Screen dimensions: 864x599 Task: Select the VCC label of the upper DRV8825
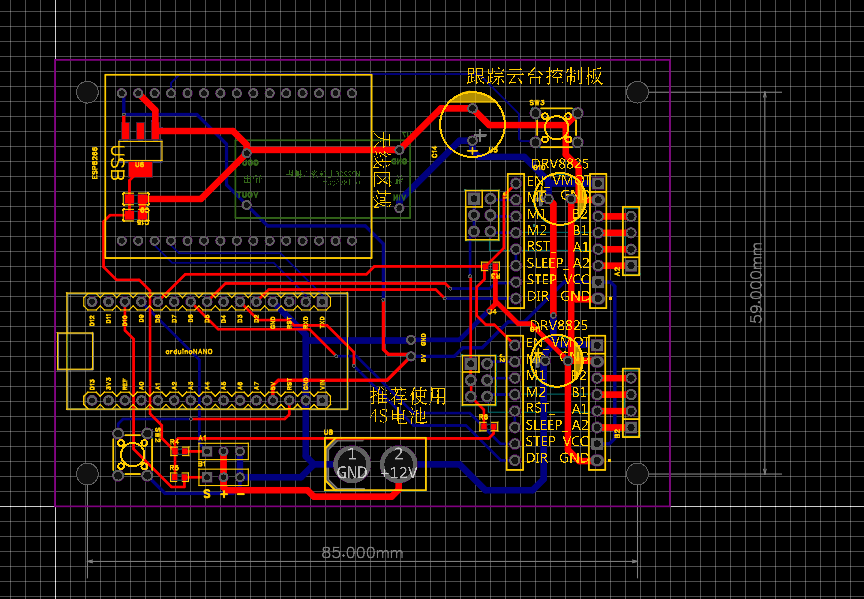(575, 279)
